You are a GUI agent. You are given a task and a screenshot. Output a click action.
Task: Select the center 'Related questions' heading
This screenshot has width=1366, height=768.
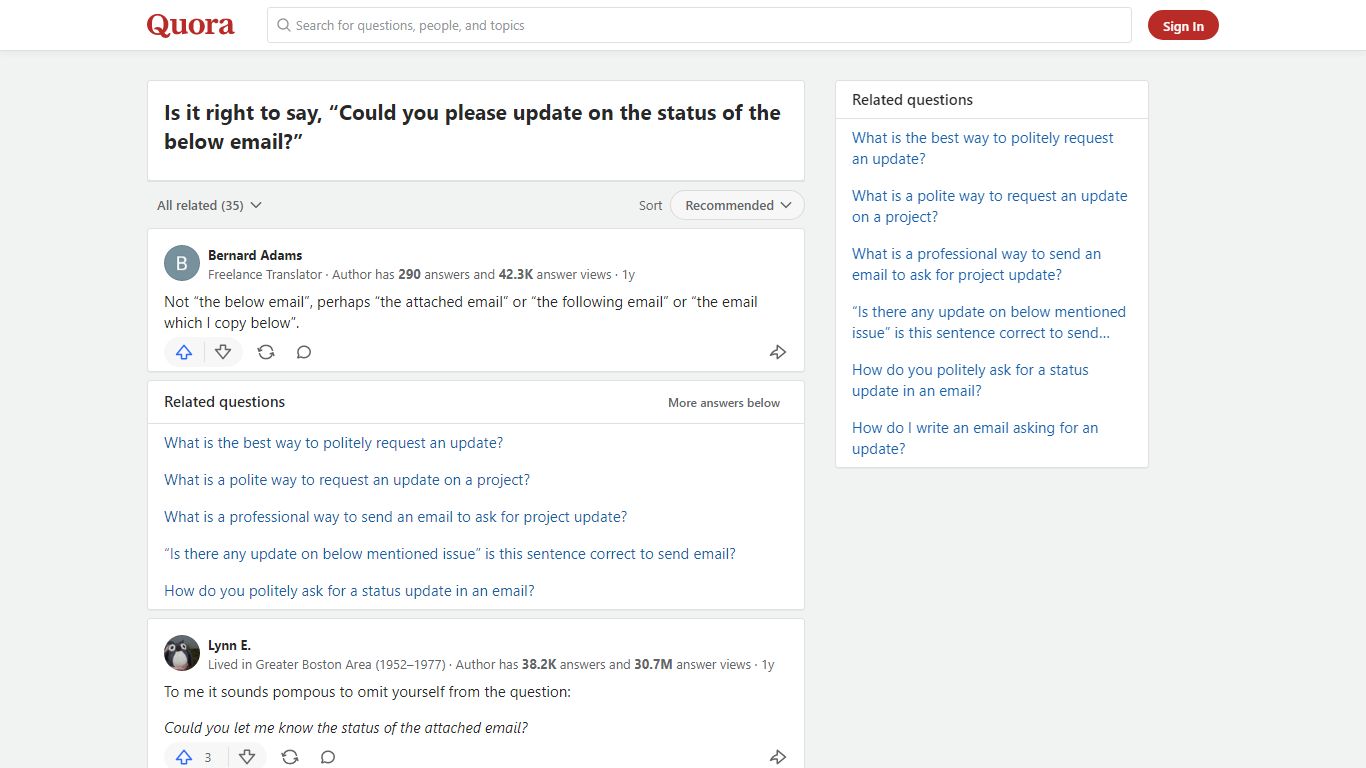[224, 402]
